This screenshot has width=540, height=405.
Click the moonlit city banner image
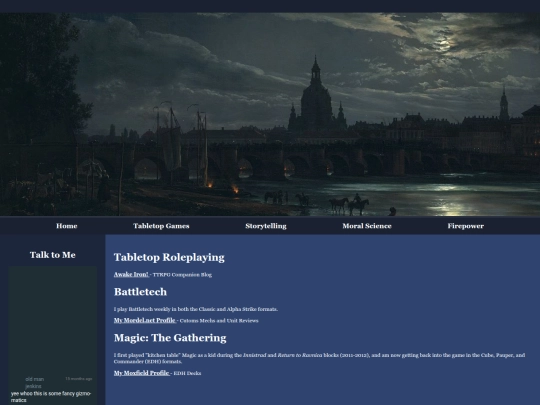point(270,114)
